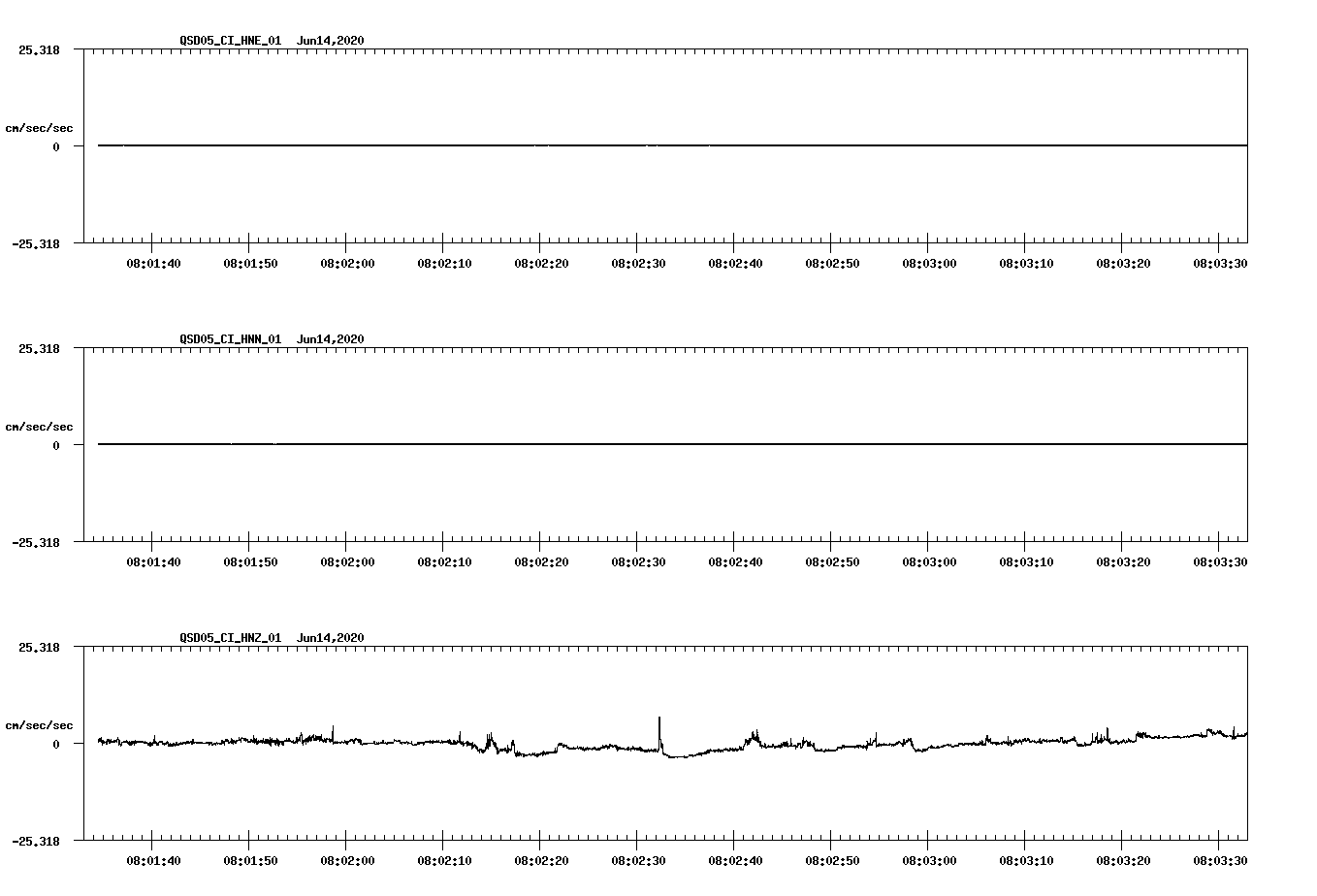Select the -25.318 bottom label of HNE plot
Image resolution: width=1317 pixels, height=896 pixels.
coord(36,243)
